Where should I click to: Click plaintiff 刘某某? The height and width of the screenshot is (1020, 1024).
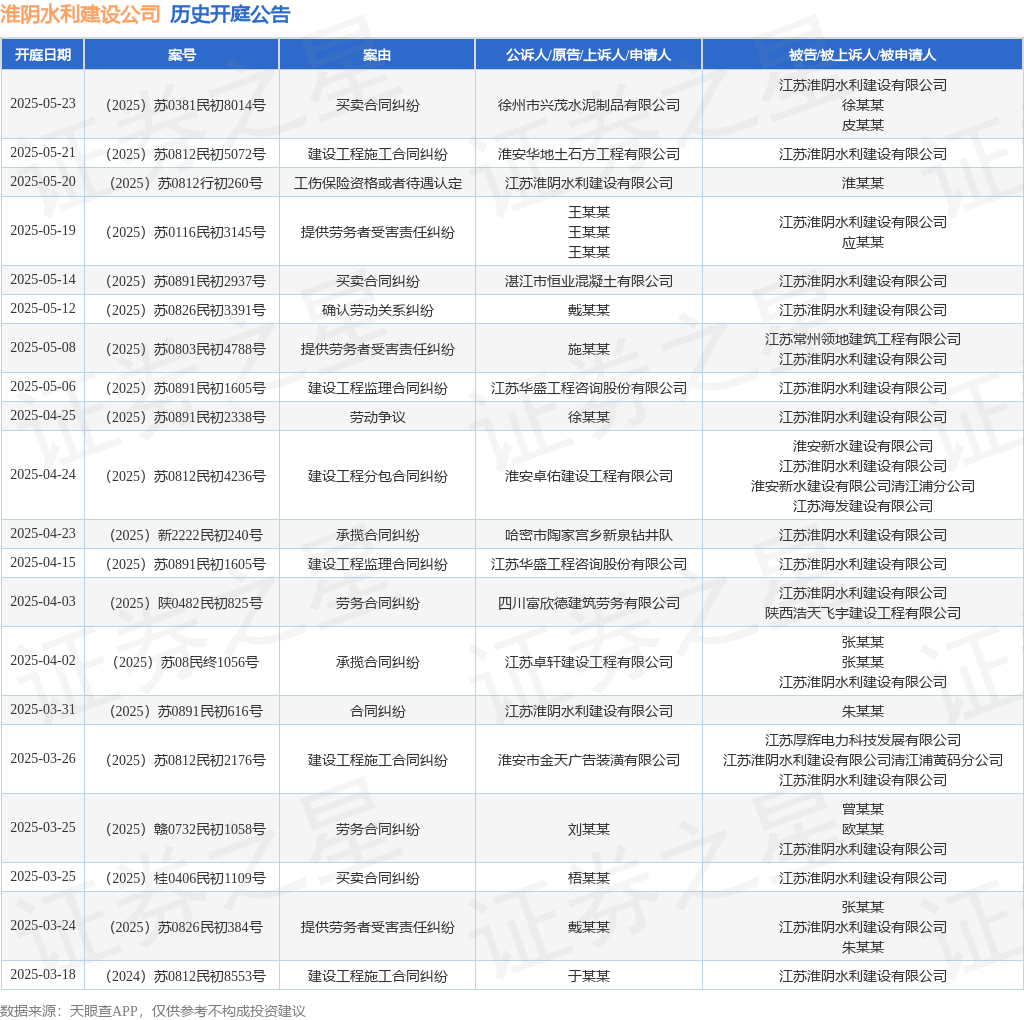pyautogui.click(x=588, y=829)
